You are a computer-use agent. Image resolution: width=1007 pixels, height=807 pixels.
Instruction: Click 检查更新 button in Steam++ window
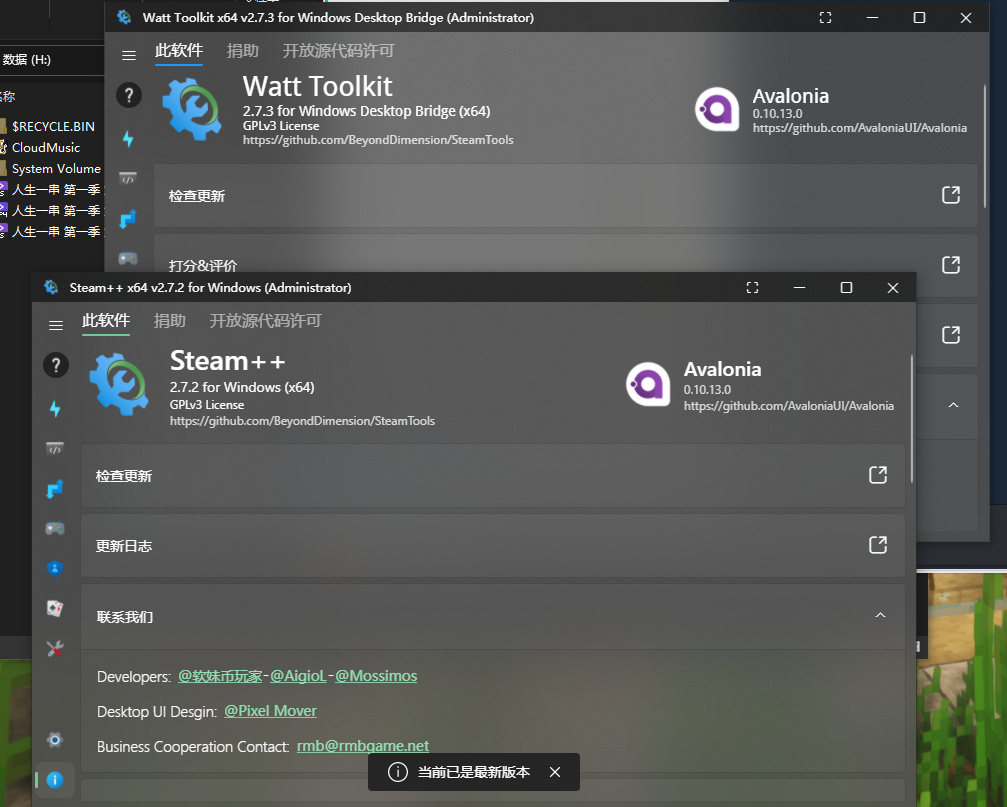pyautogui.click(x=493, y=475)
